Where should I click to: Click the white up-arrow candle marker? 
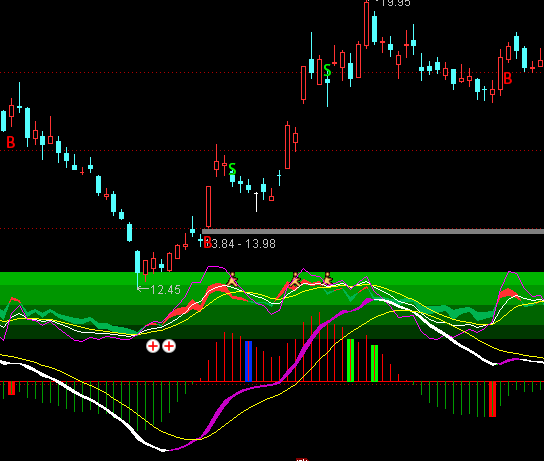[256, 202]
